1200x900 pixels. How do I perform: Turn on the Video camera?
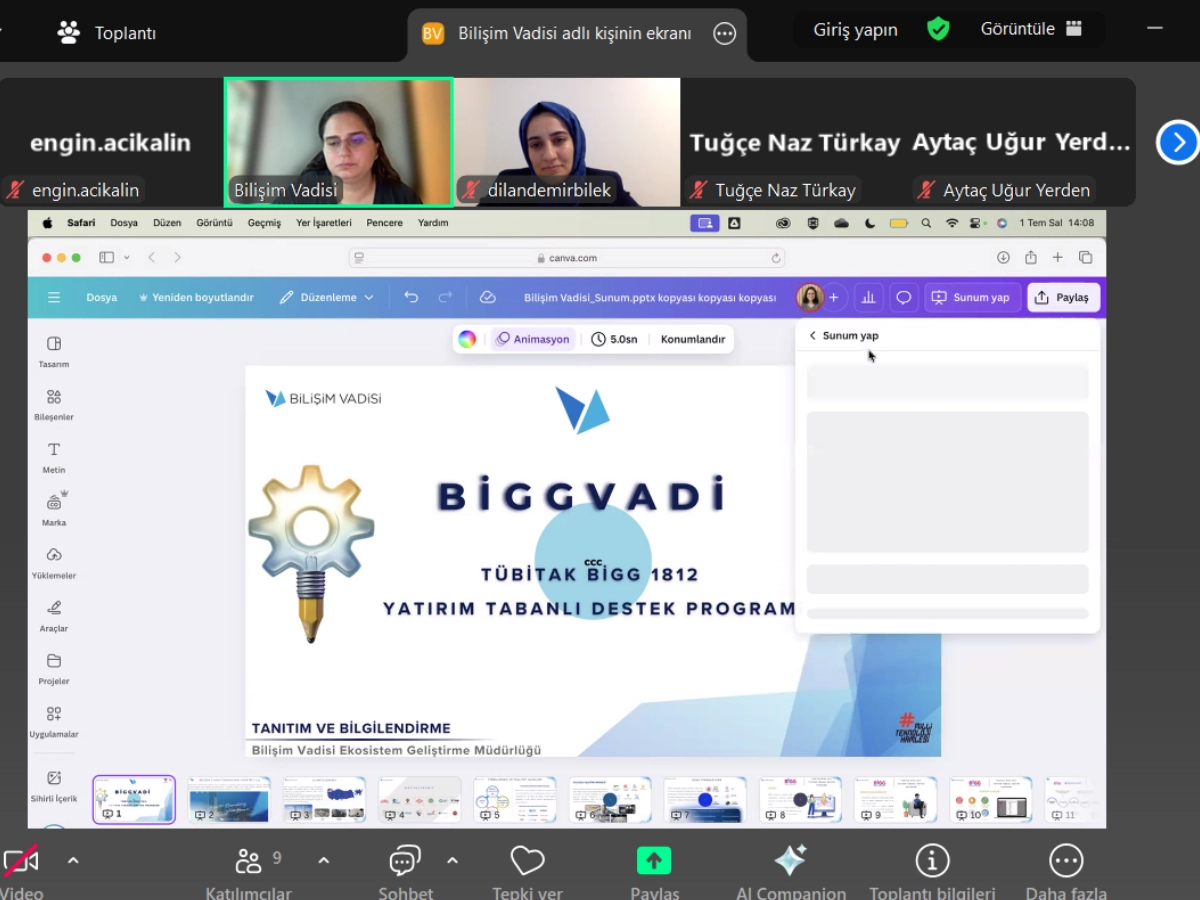point(21,873)
